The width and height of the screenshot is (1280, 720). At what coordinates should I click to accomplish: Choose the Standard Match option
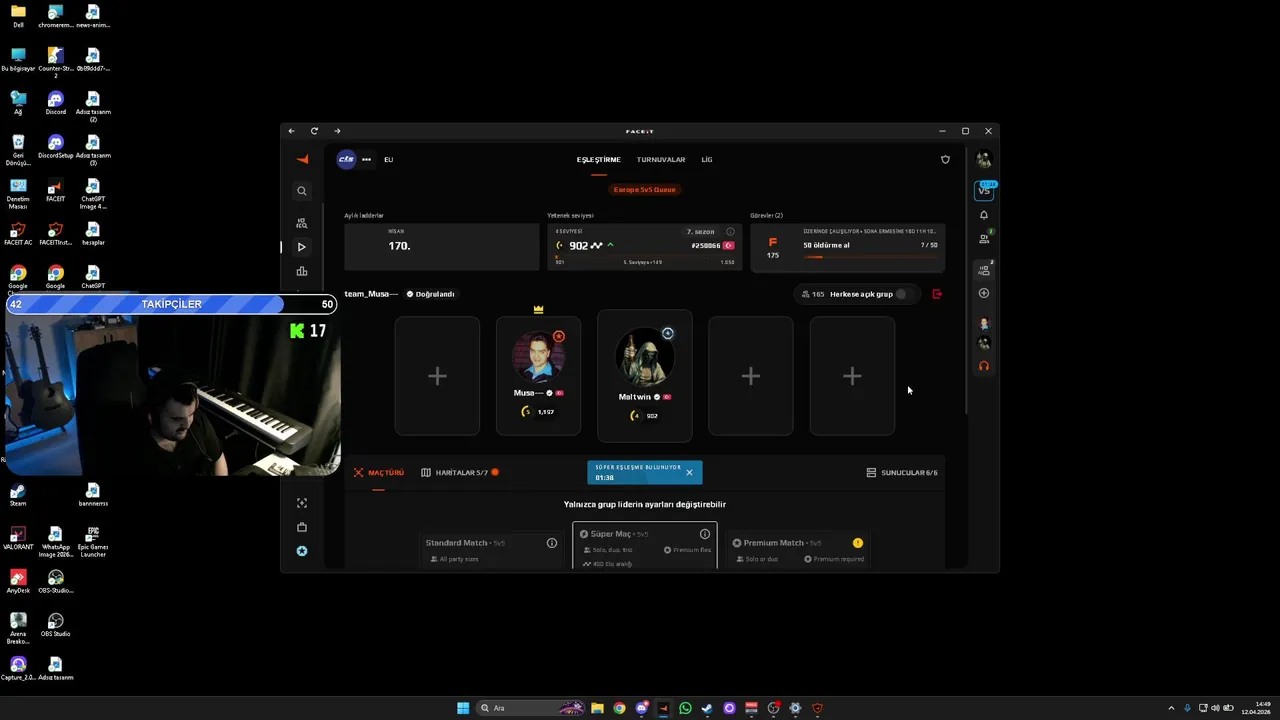click(491, 549)
